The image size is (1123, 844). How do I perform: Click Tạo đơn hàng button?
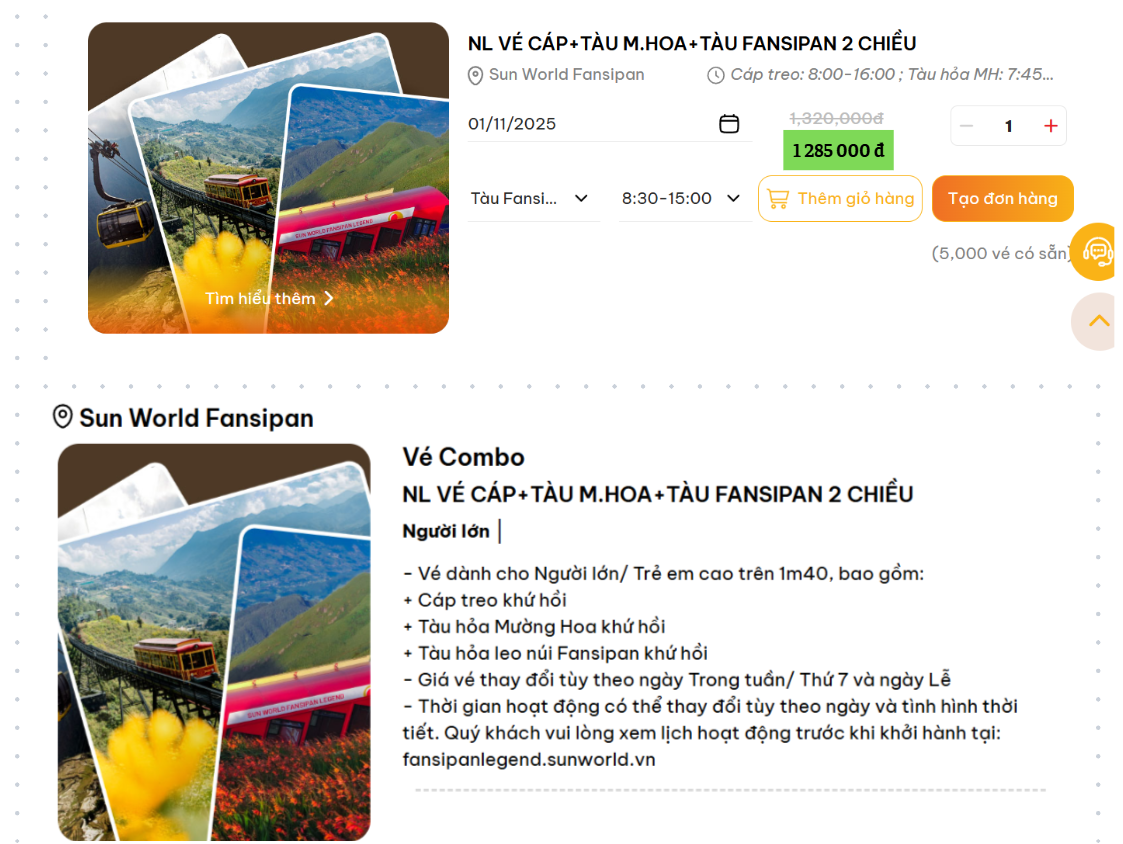tap(1002, 198)
